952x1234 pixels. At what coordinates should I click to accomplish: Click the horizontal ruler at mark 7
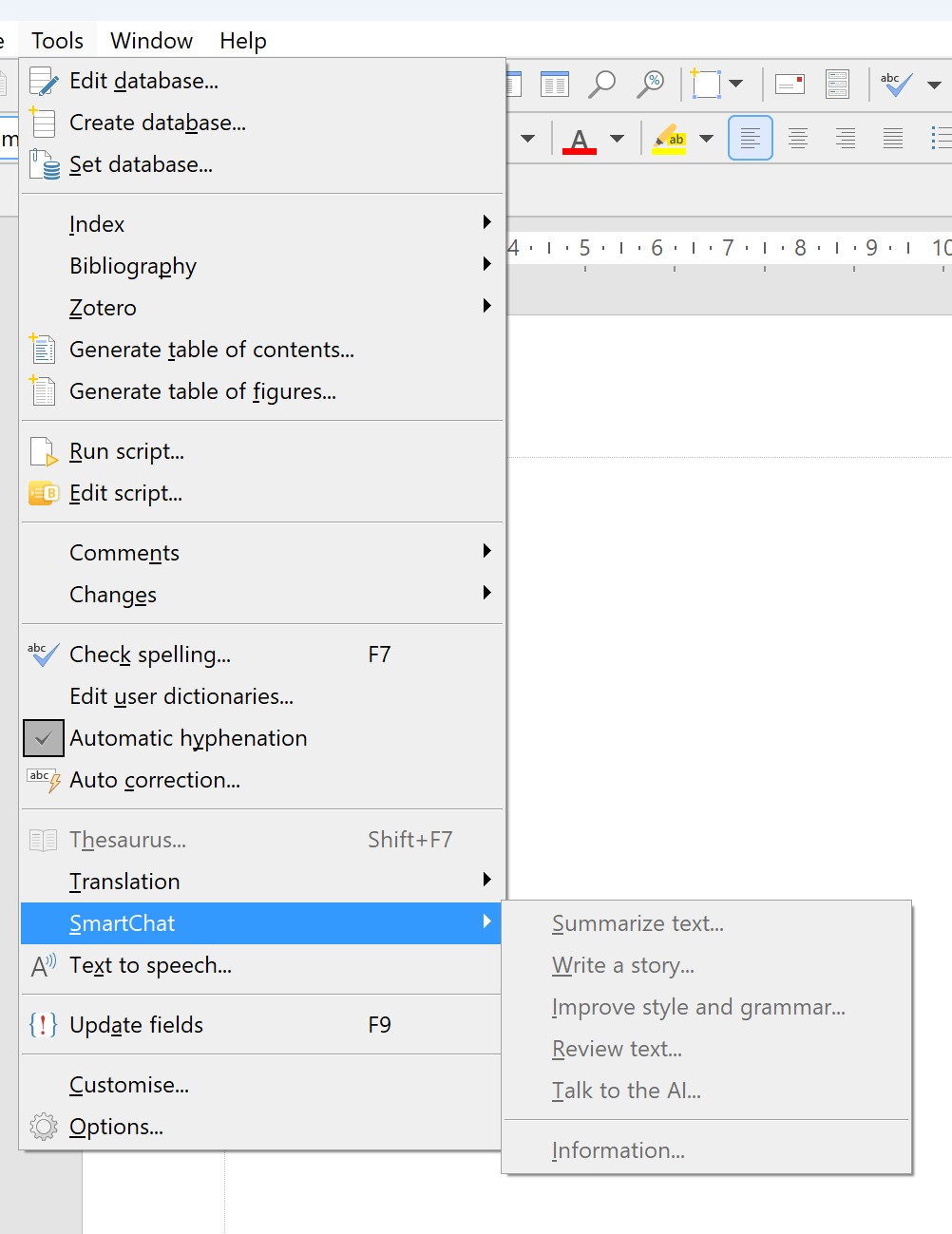point(728,248)
